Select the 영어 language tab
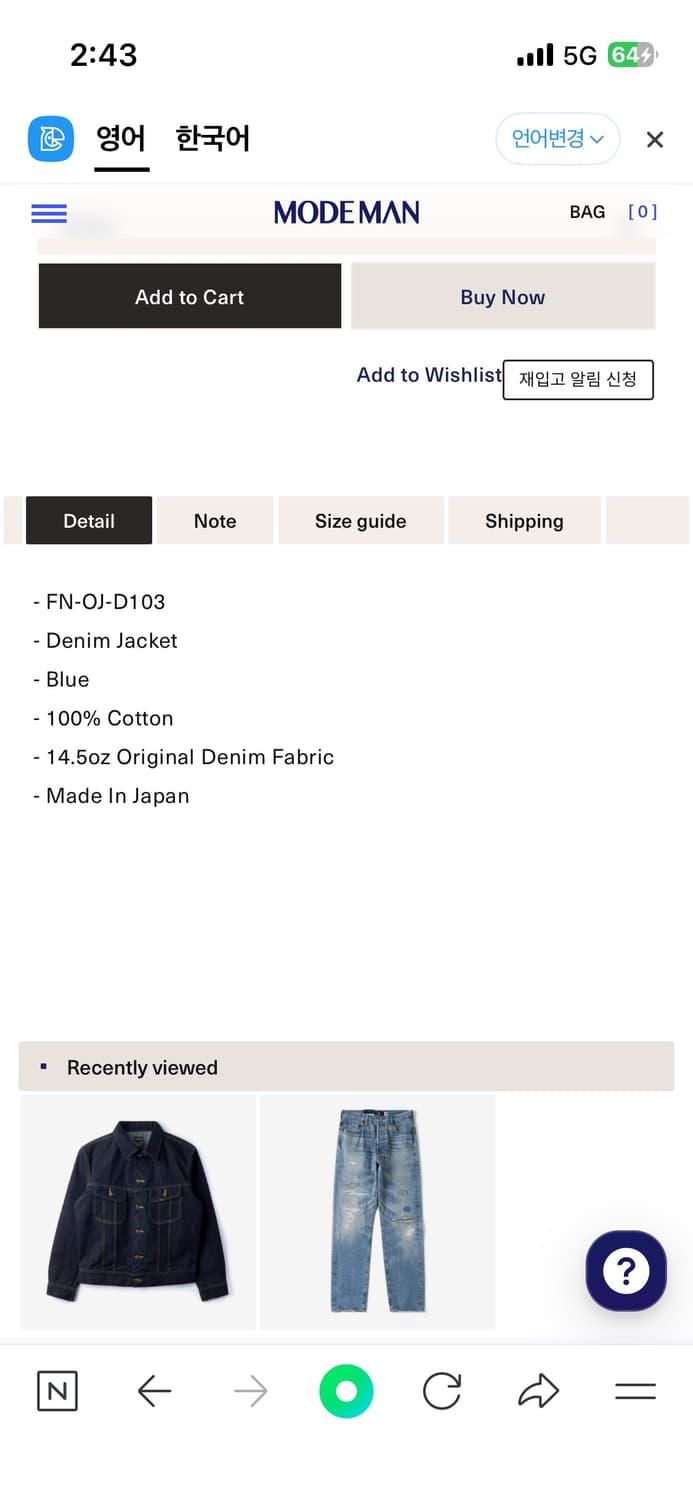This screenshot has height=1500, width=693. (x=121, y=139)
